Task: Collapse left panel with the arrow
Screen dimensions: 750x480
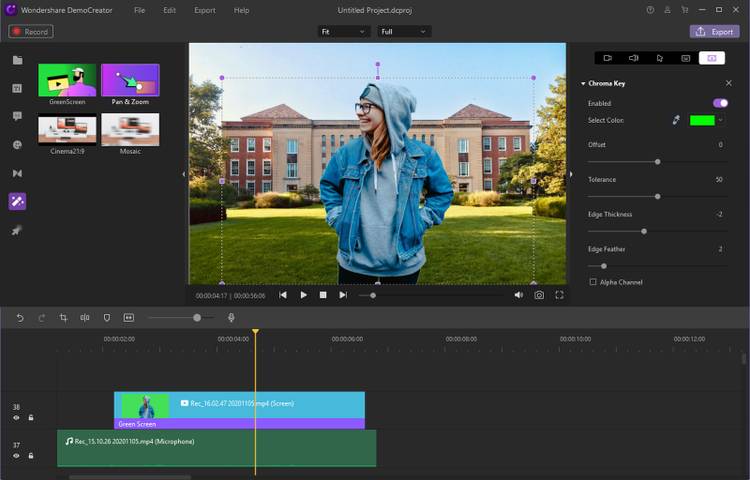Action: pyautogui.click(x=184, y=174)
